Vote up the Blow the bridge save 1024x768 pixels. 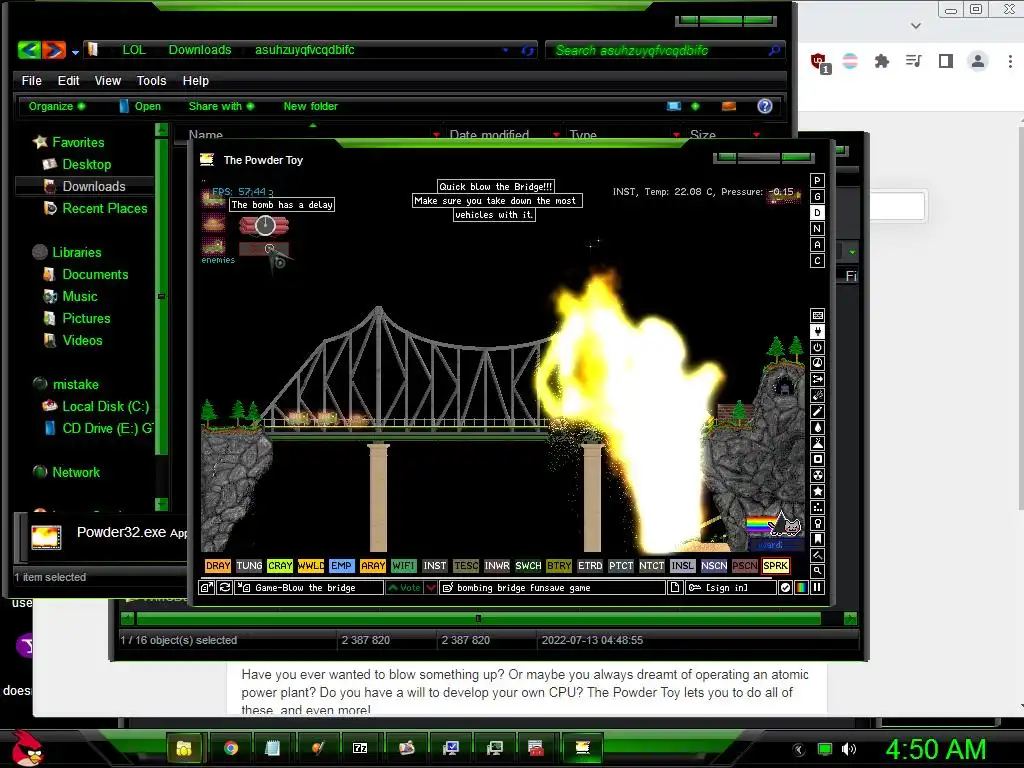(x=404, y=588)
